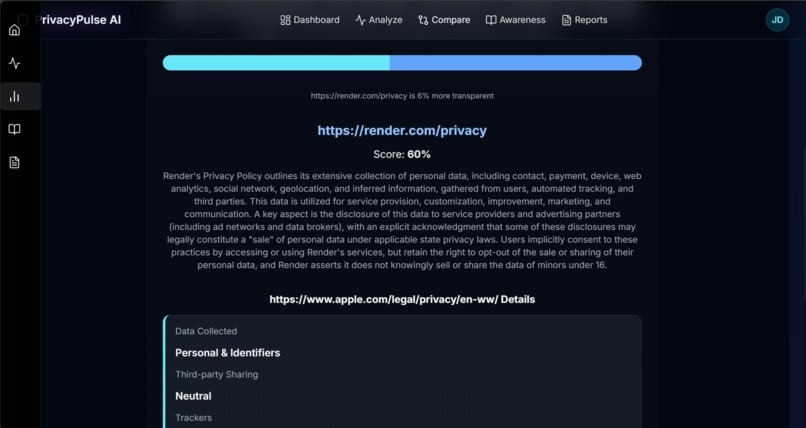Open the Awareness nav item
This screenshot has height=428, width=806.
pyautogui.click(x=516, y=20)
